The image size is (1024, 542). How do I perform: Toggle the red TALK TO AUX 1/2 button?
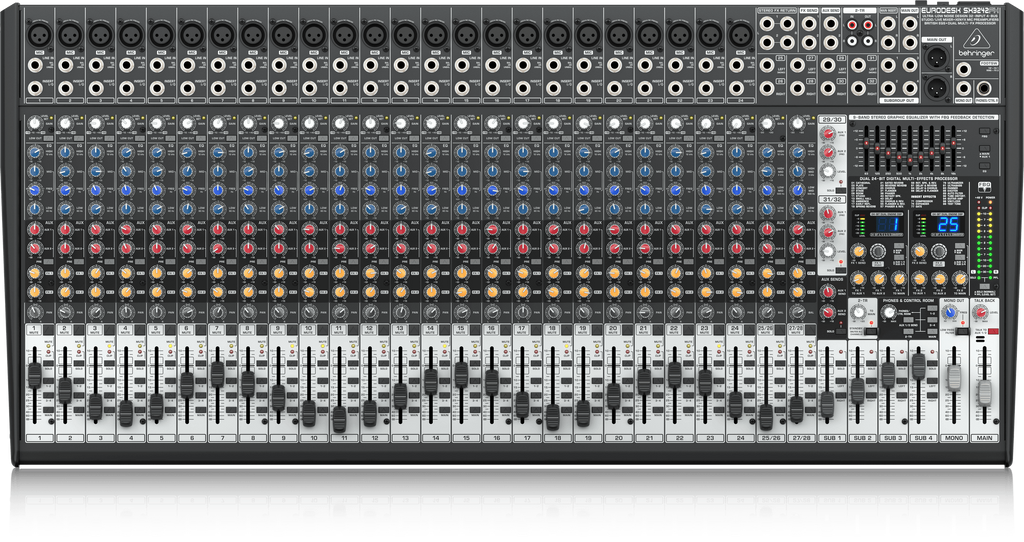point(993,332)
